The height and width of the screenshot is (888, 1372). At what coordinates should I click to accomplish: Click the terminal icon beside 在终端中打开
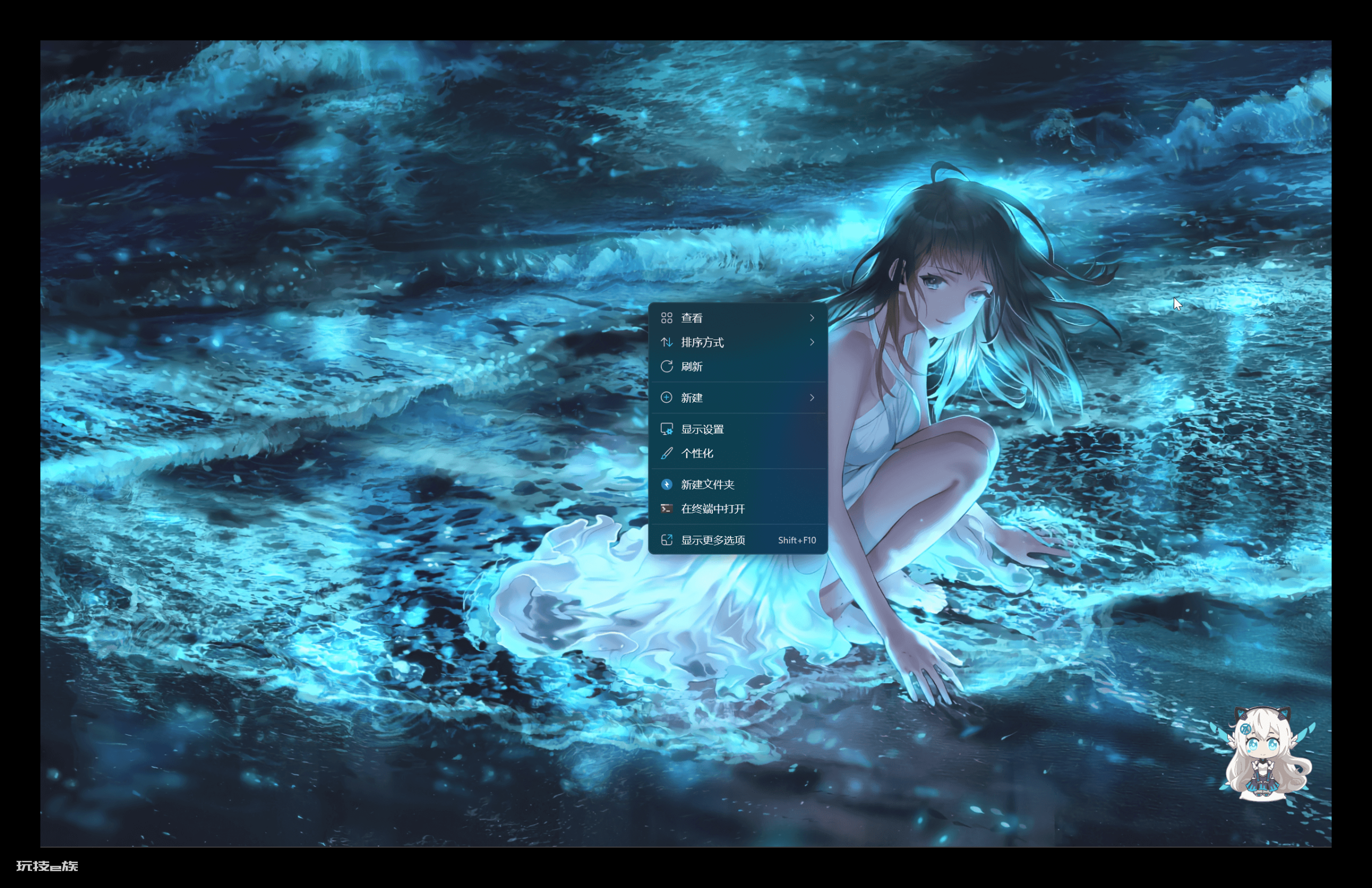pos(667,508)
